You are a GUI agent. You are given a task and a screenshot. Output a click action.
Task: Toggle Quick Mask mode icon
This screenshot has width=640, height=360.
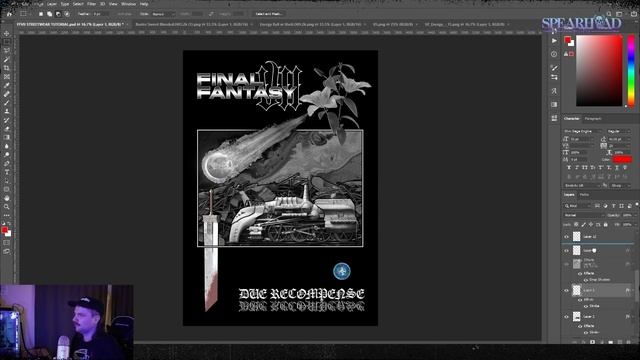(x=7, y=243)
